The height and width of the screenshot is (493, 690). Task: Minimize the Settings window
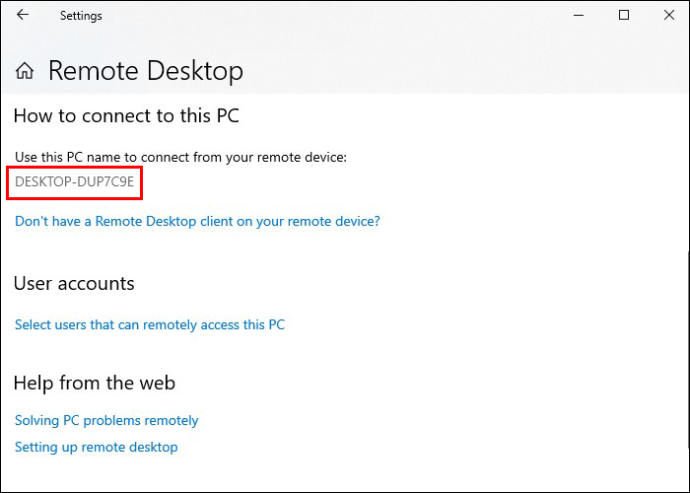pos(579,15)
